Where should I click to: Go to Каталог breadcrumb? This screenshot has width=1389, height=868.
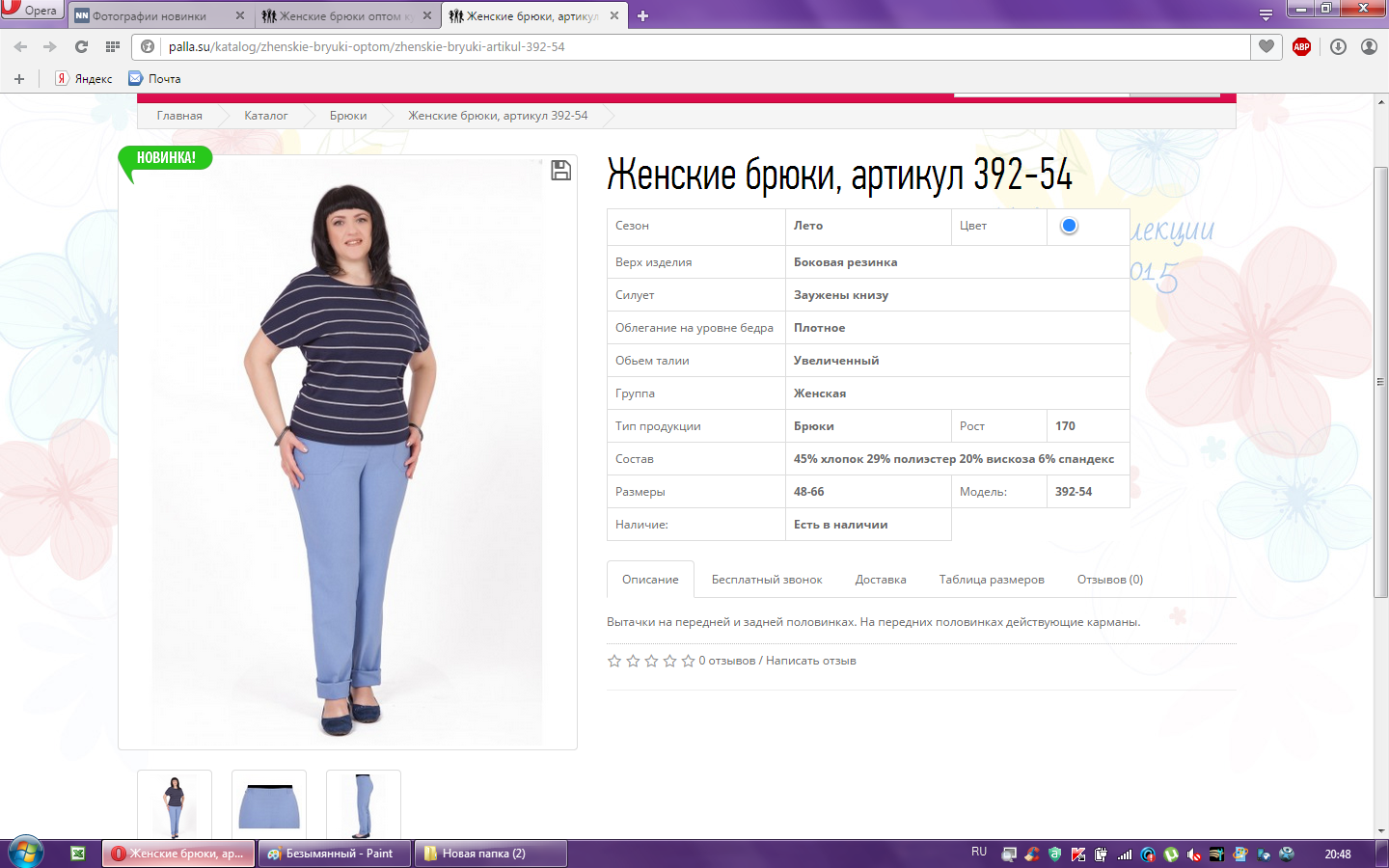(x=265, y=116)
